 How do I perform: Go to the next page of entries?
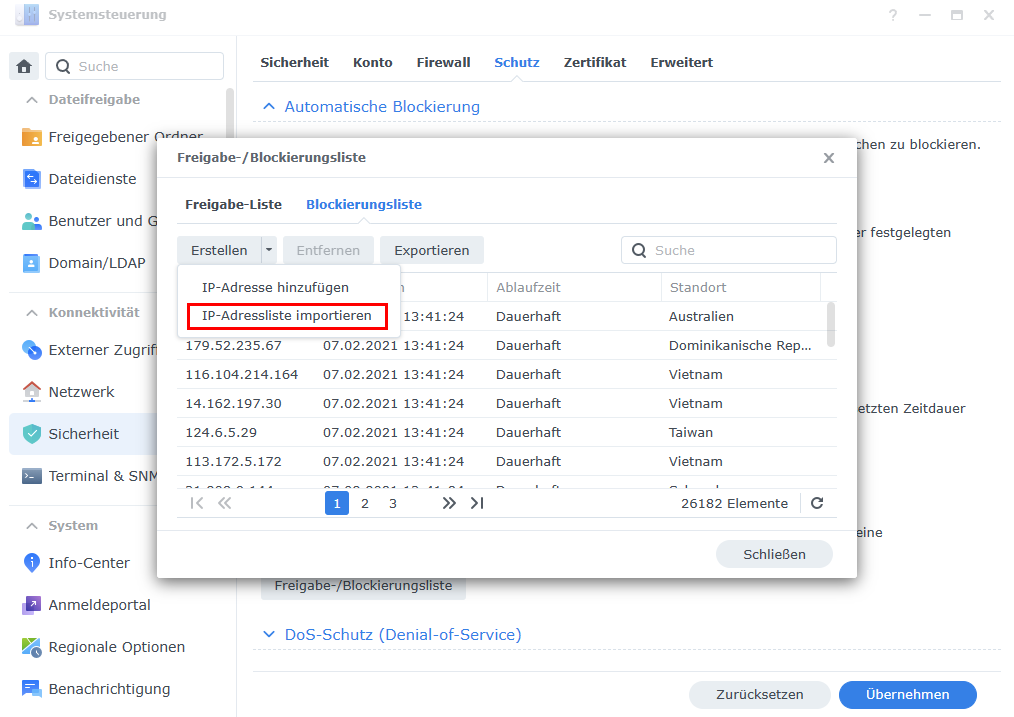[x=449, y=504]
